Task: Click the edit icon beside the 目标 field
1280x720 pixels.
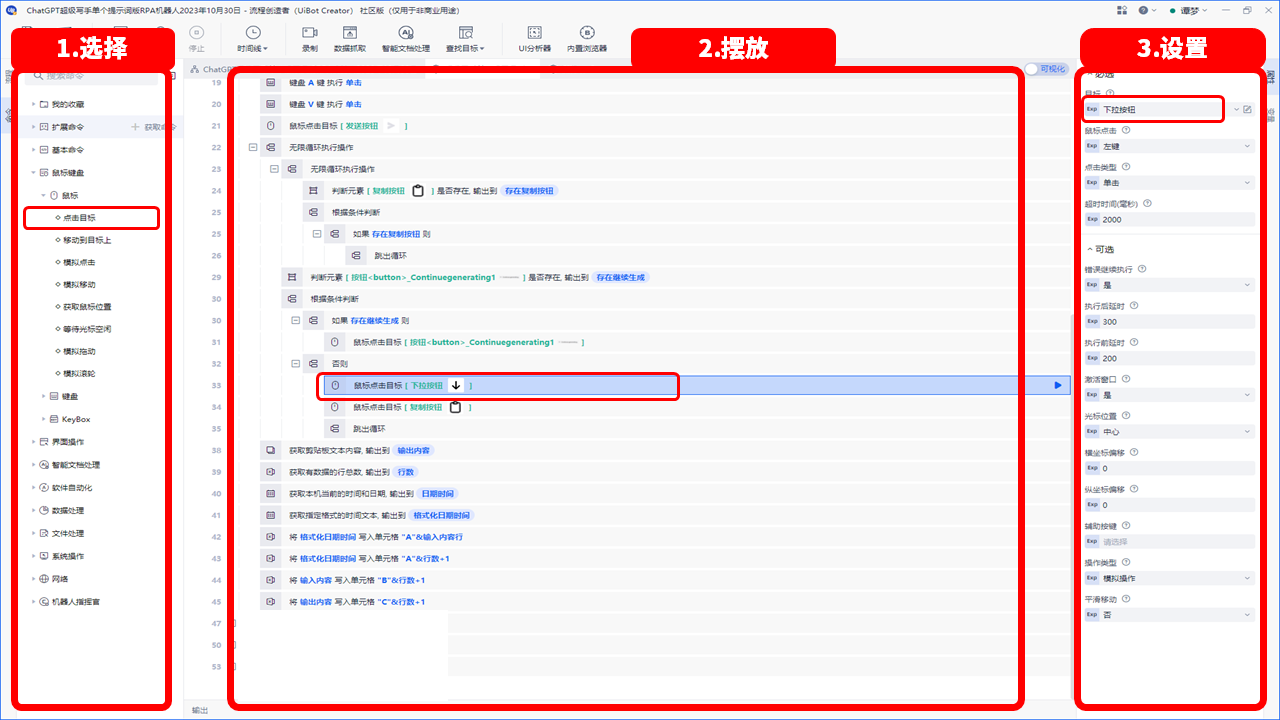Action: pos(1247,109)
